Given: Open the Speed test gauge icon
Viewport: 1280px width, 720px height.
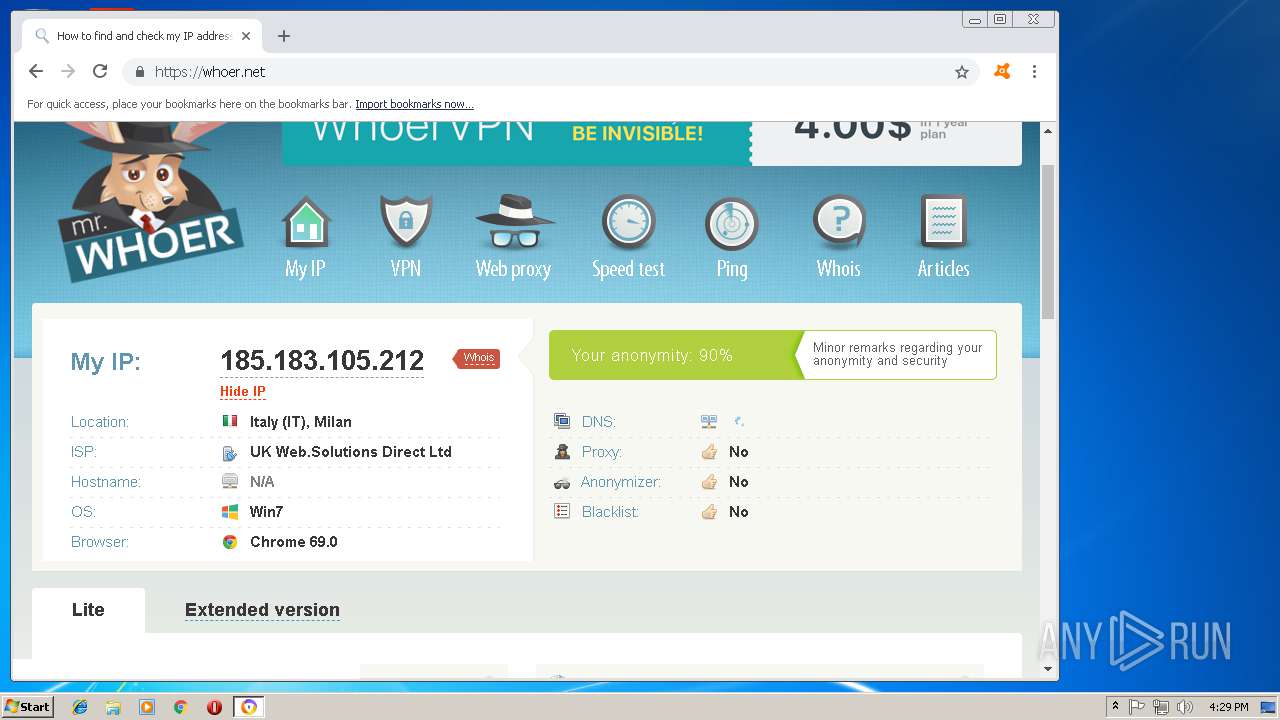Looking at the screenshot, I should 628,222.
